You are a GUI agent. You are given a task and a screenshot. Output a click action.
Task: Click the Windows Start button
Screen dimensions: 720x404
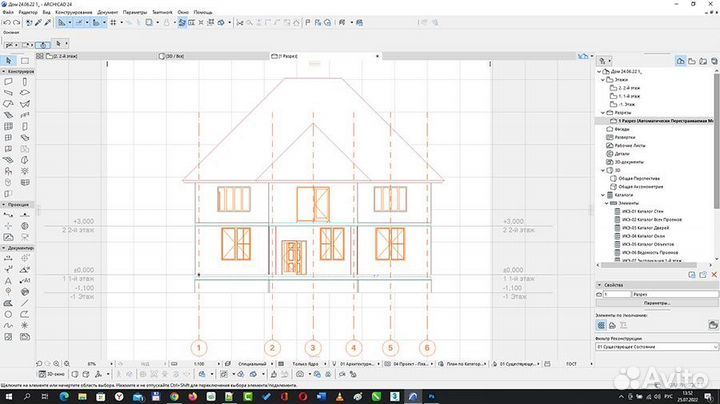7,397
